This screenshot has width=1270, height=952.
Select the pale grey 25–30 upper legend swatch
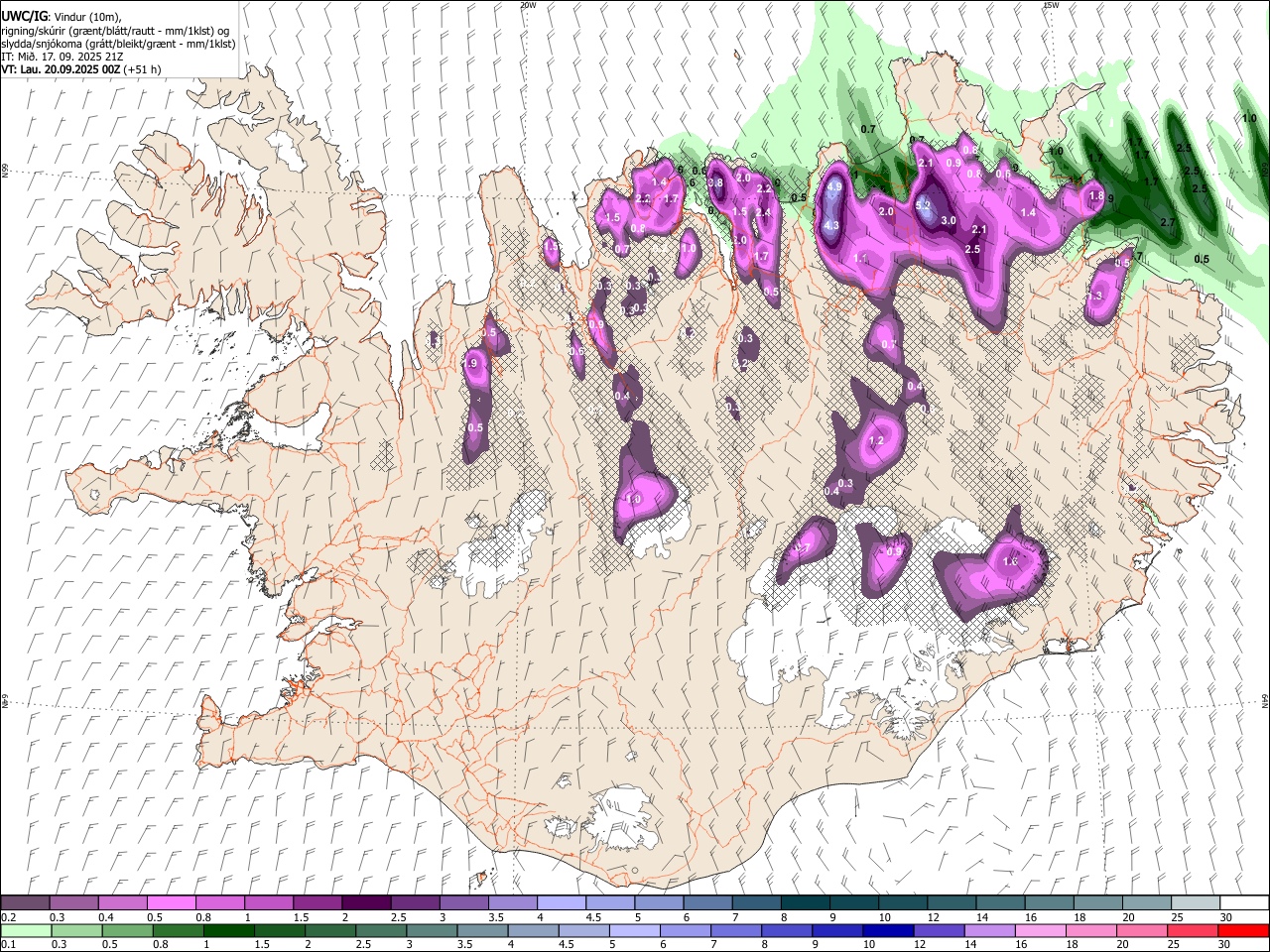click(x=1197, y=903)
